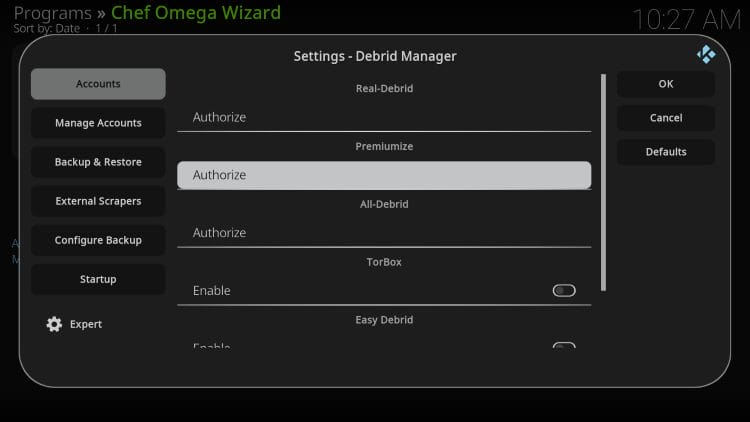Image resolution: width=750 pixels, height=422 pixels.
Task: Open the Accounts settings tab
Action: pos(98,84)
